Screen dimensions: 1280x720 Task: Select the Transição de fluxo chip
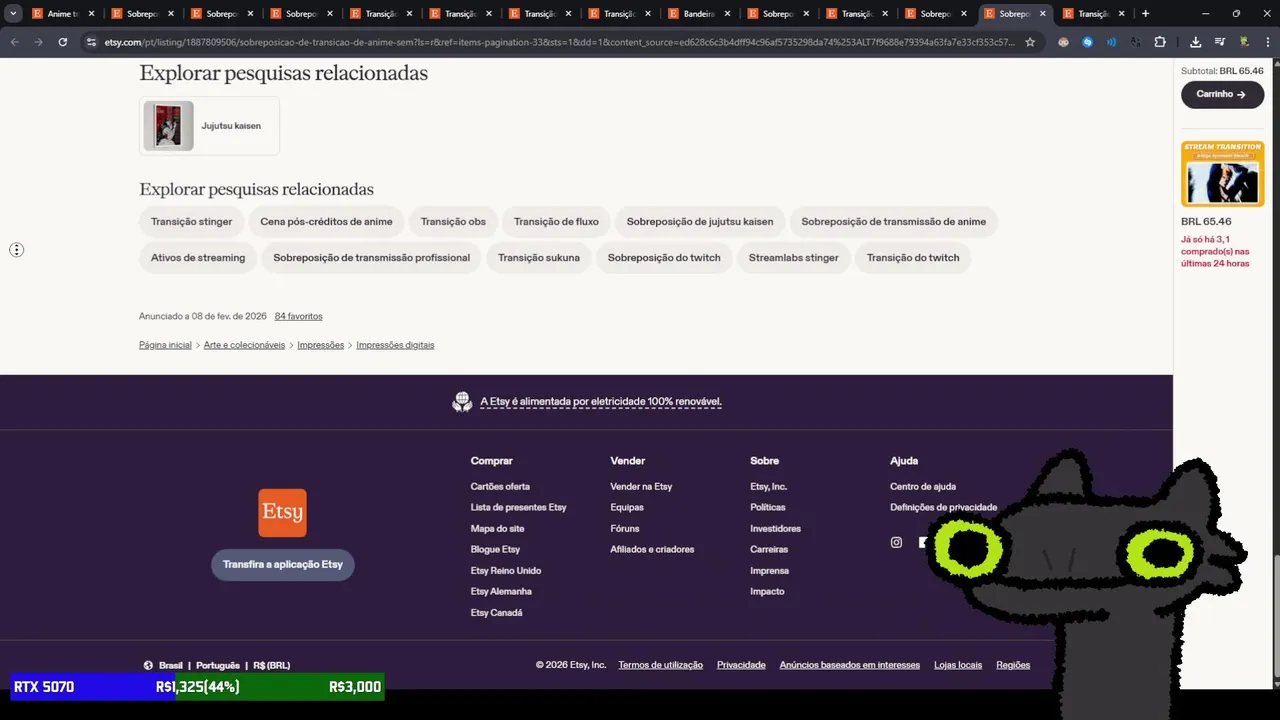pyautogui.click(x=556, y=222)
